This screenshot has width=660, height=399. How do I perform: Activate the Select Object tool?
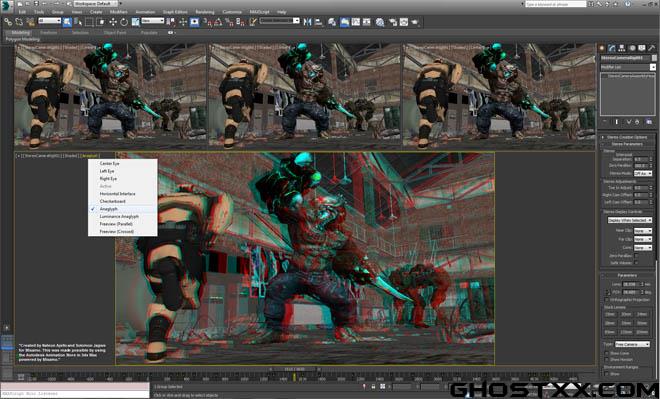coord(67,22)
